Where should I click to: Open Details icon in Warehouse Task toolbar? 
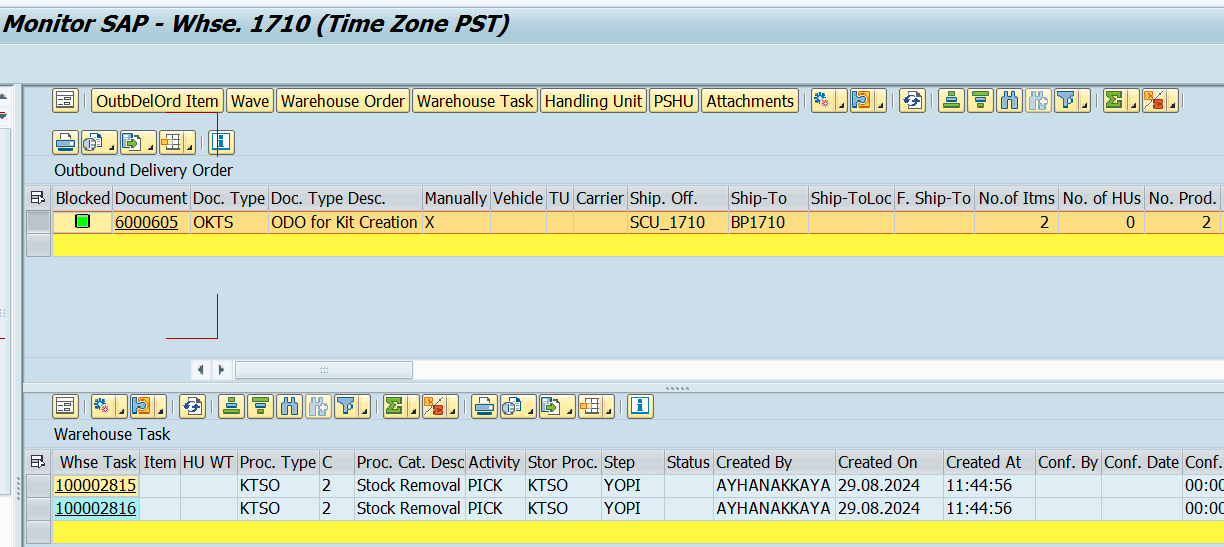66,406
